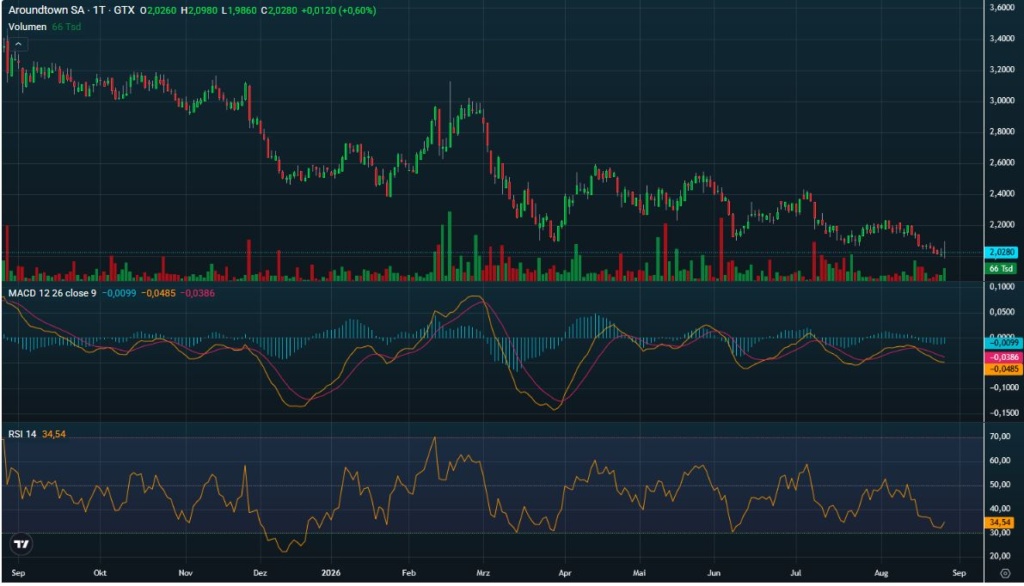Click the -0,1500 level on the MACD axis
Screen dimensions: 1024x586
point(1002,413)
